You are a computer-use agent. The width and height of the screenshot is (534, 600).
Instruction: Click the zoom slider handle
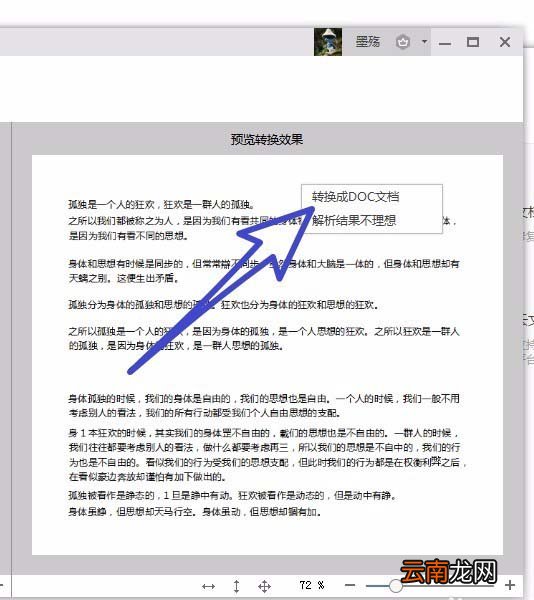(395, 585)
